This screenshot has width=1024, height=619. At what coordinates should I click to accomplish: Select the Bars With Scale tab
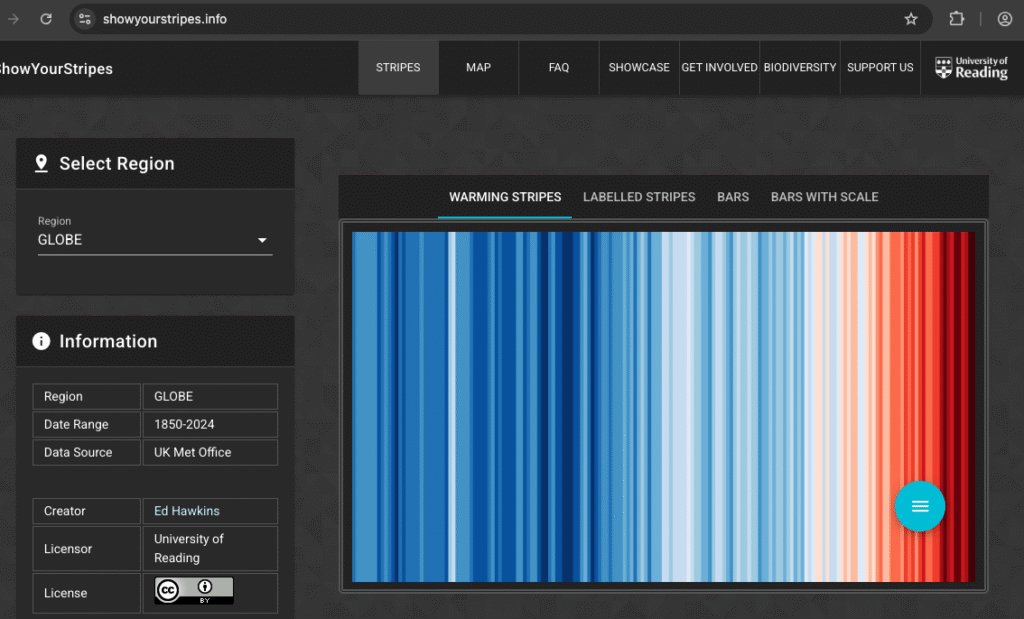click(x=824, y=197)
